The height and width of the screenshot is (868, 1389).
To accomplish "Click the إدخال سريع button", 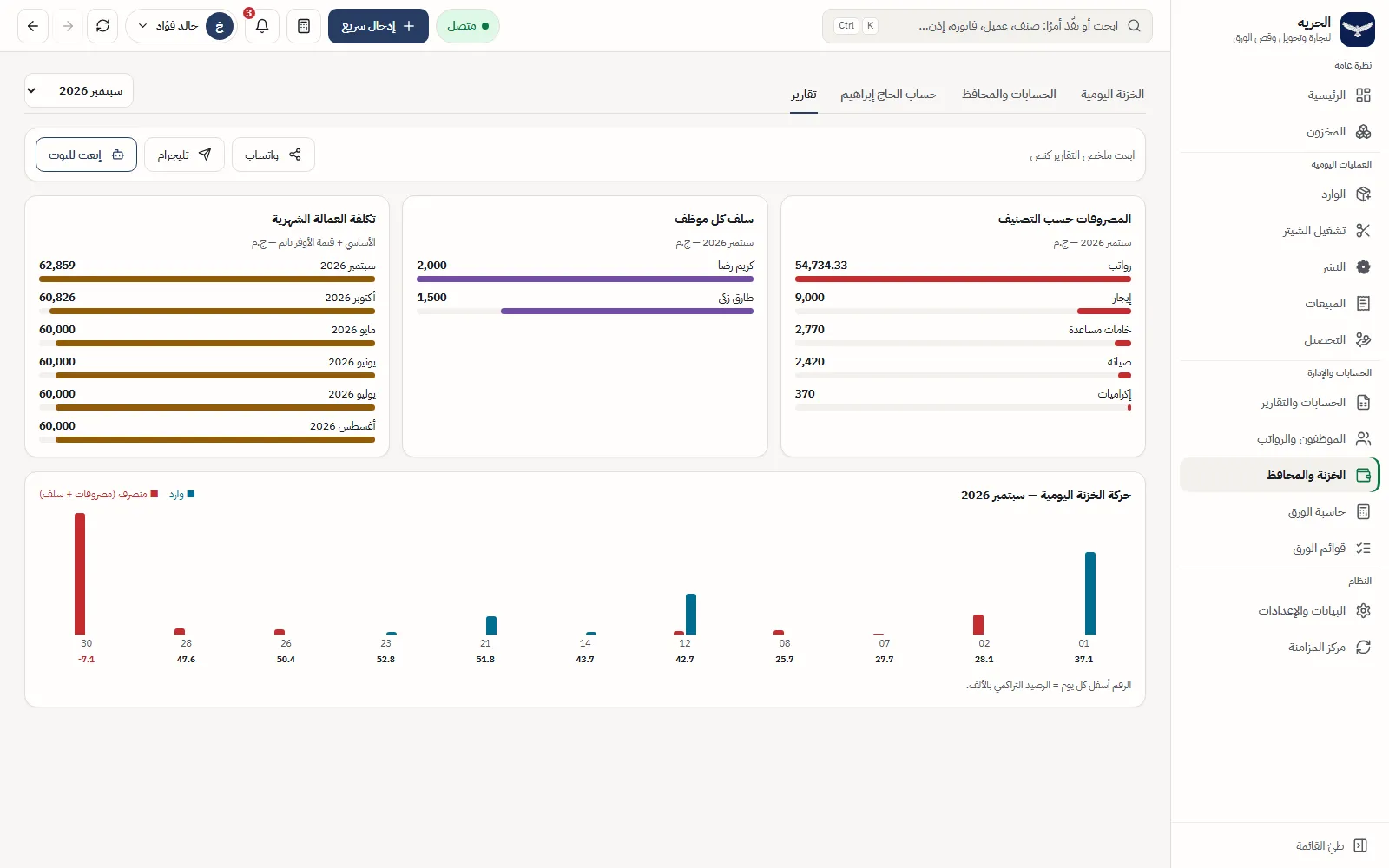I will click(x=379, y=26).
